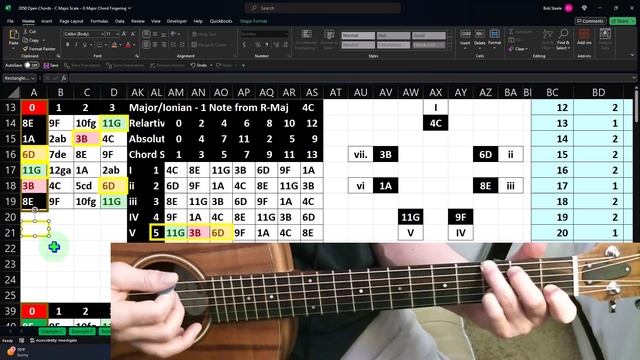
Task: Select the Normal cell style swatch
Action: pyautogui.click(x=358, y=36)
